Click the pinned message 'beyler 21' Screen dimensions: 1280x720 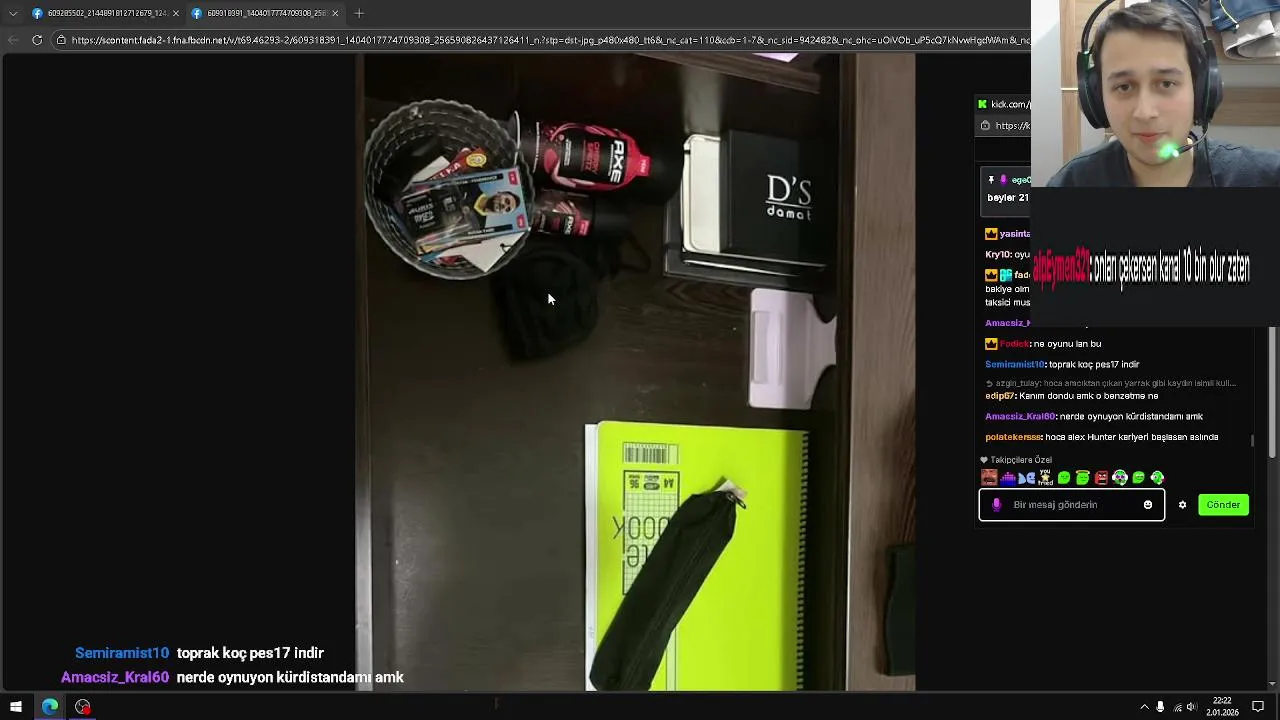[1008, 198]
